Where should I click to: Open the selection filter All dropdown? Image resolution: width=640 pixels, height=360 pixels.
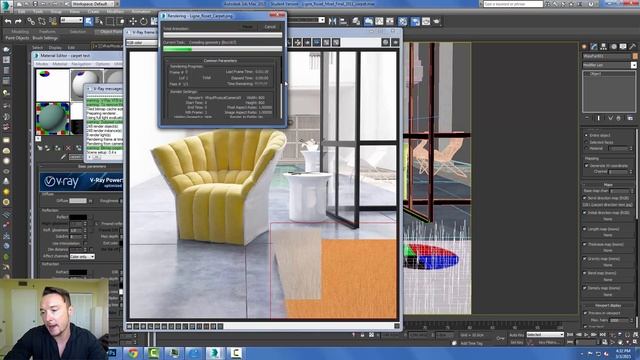pyautogui.click(x=71, y=20)
